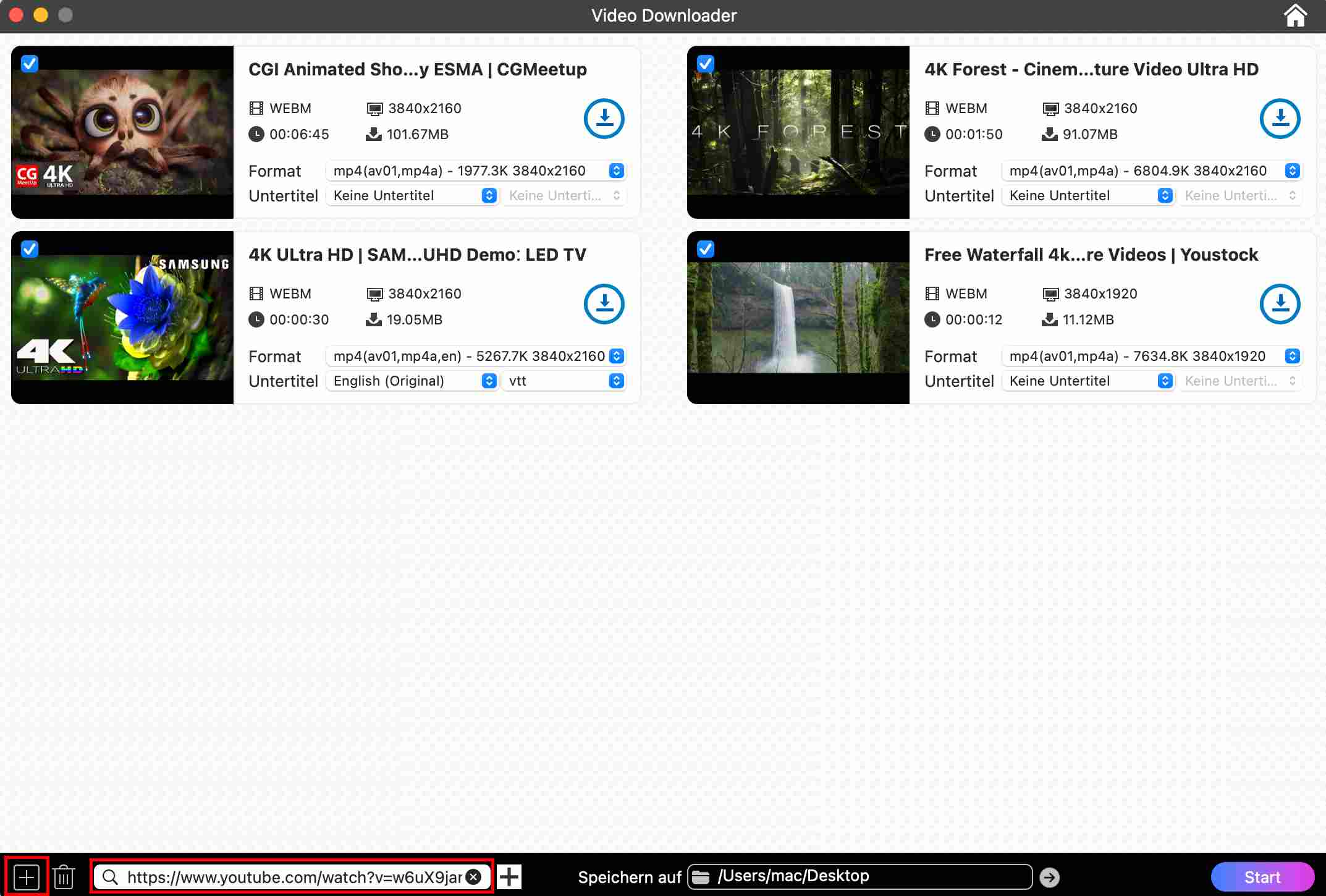1326x896 pixels.
Task: Toggle the Free Waterfall video checkbox
Action: (x=706, y=249)
